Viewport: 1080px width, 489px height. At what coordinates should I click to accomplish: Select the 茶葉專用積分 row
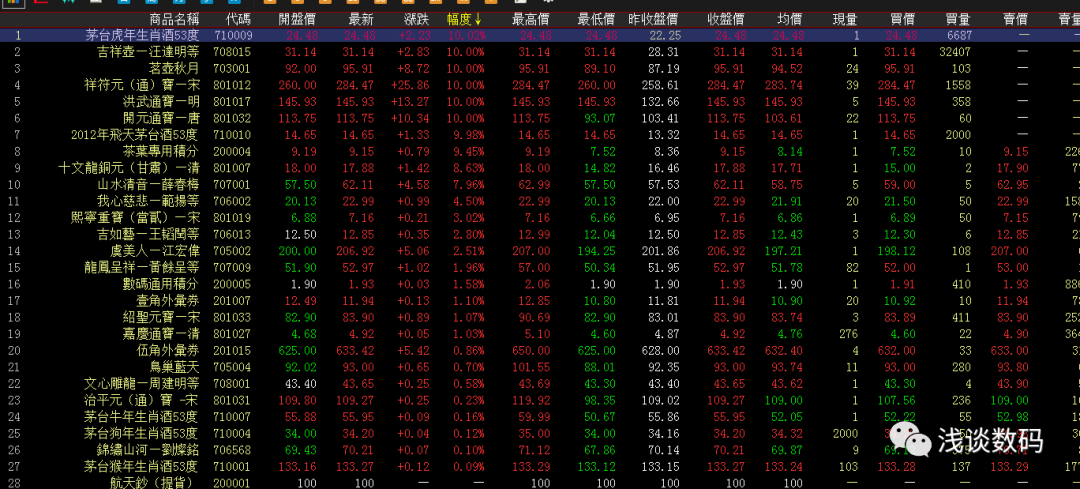click(540, 152)
